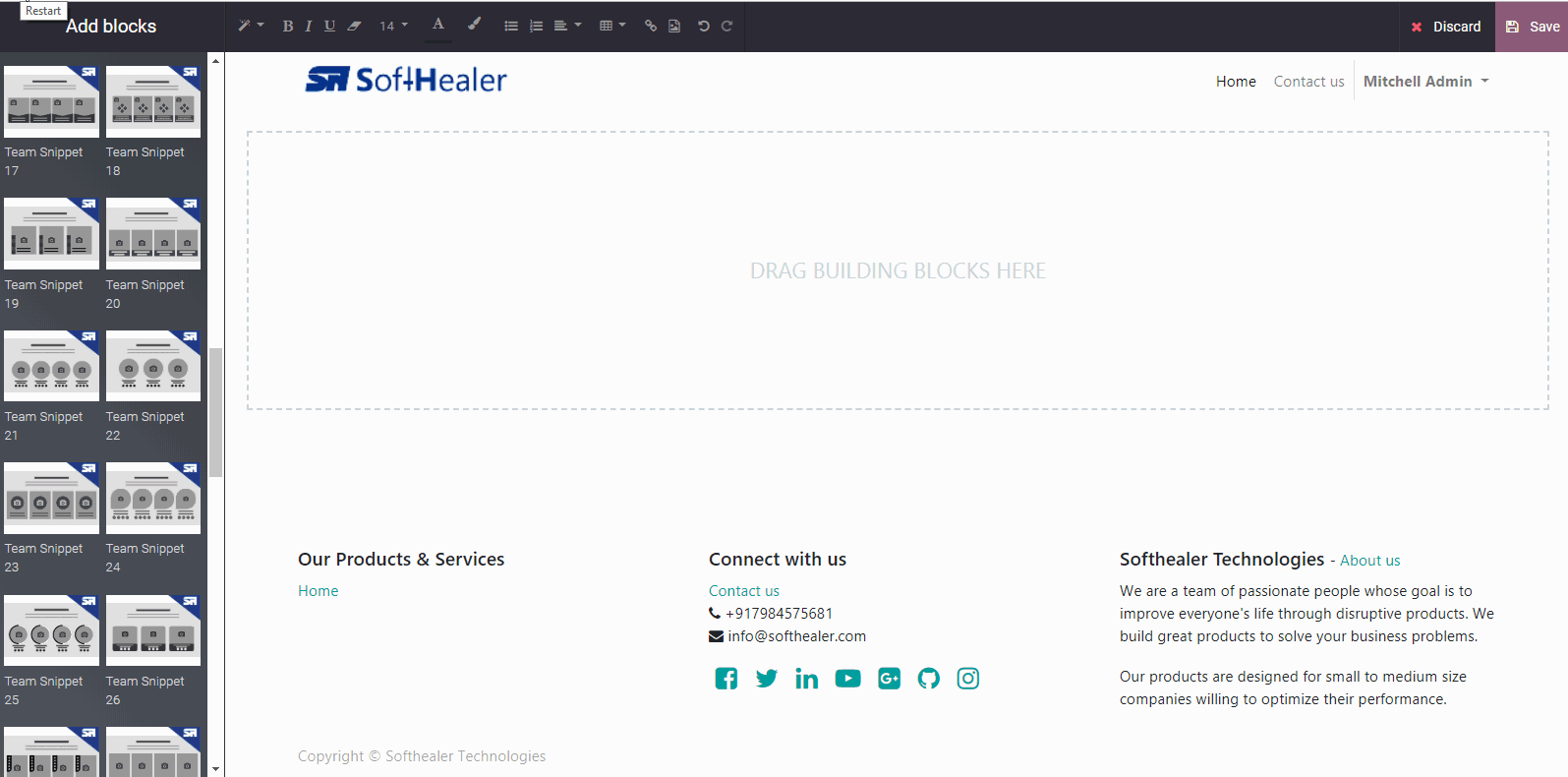Select the Team Snippet 19 thumbnail
This screenshot has width=1568, height=777.
51,234
